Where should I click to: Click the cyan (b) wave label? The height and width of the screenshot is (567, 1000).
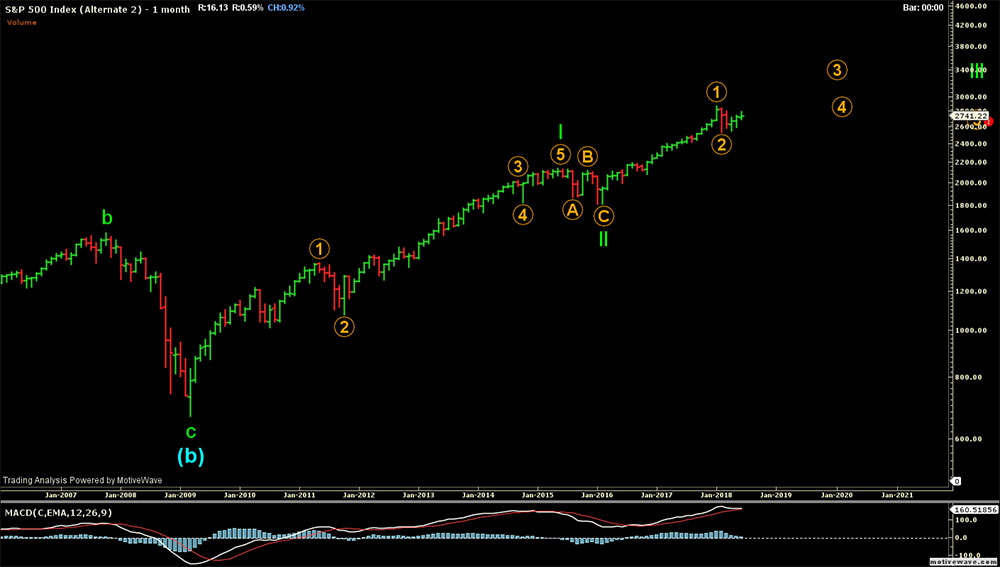point(190,457)
